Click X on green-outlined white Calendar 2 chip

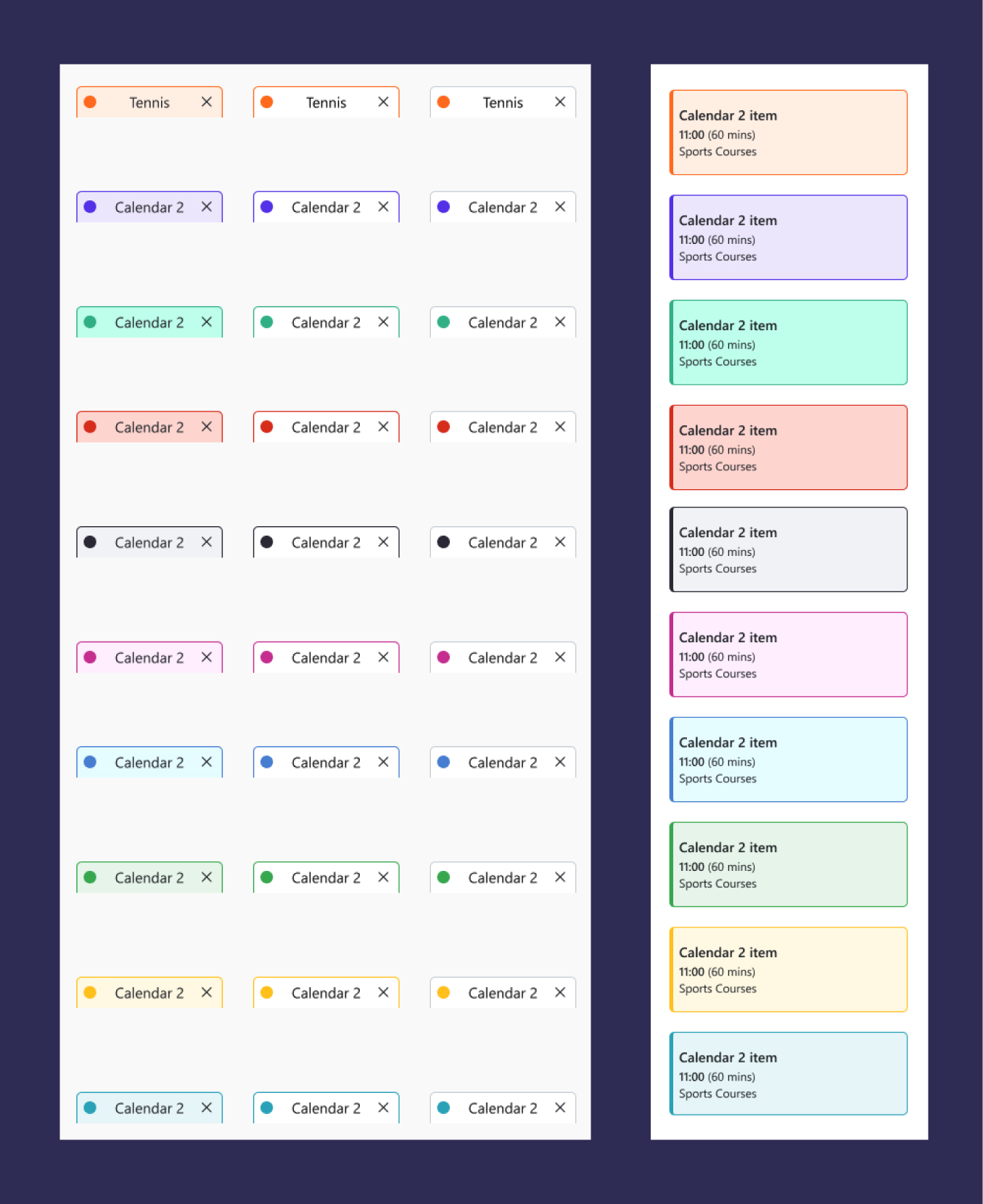coord(383,877)
